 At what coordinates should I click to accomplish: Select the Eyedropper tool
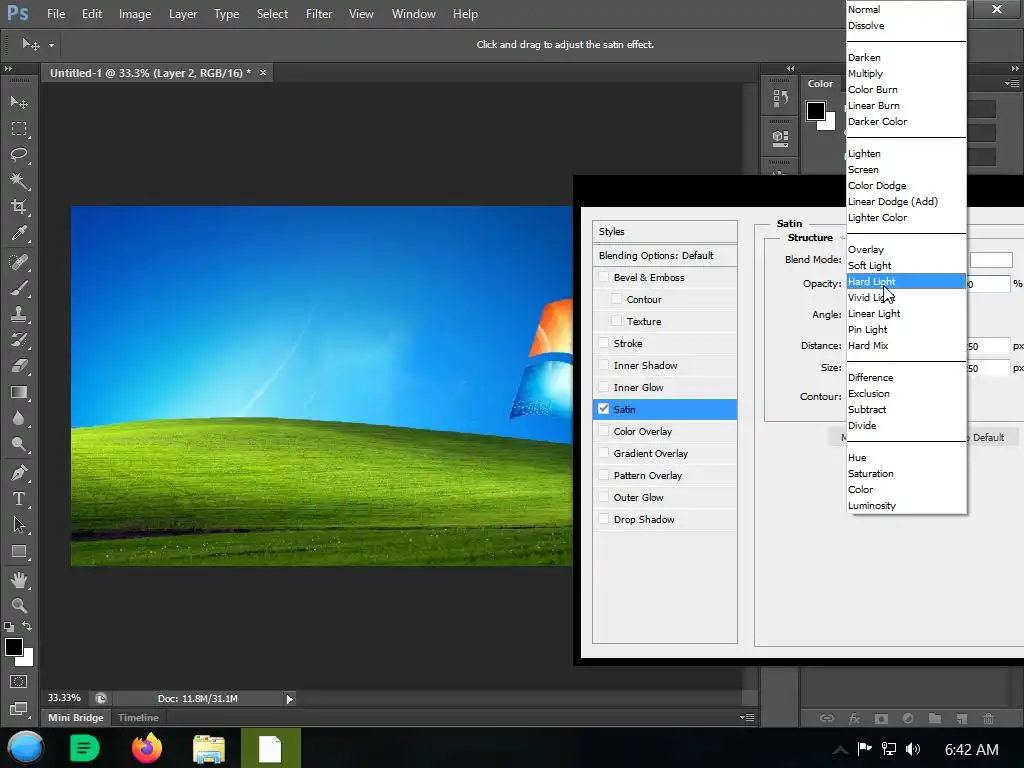tap(19, 233)
